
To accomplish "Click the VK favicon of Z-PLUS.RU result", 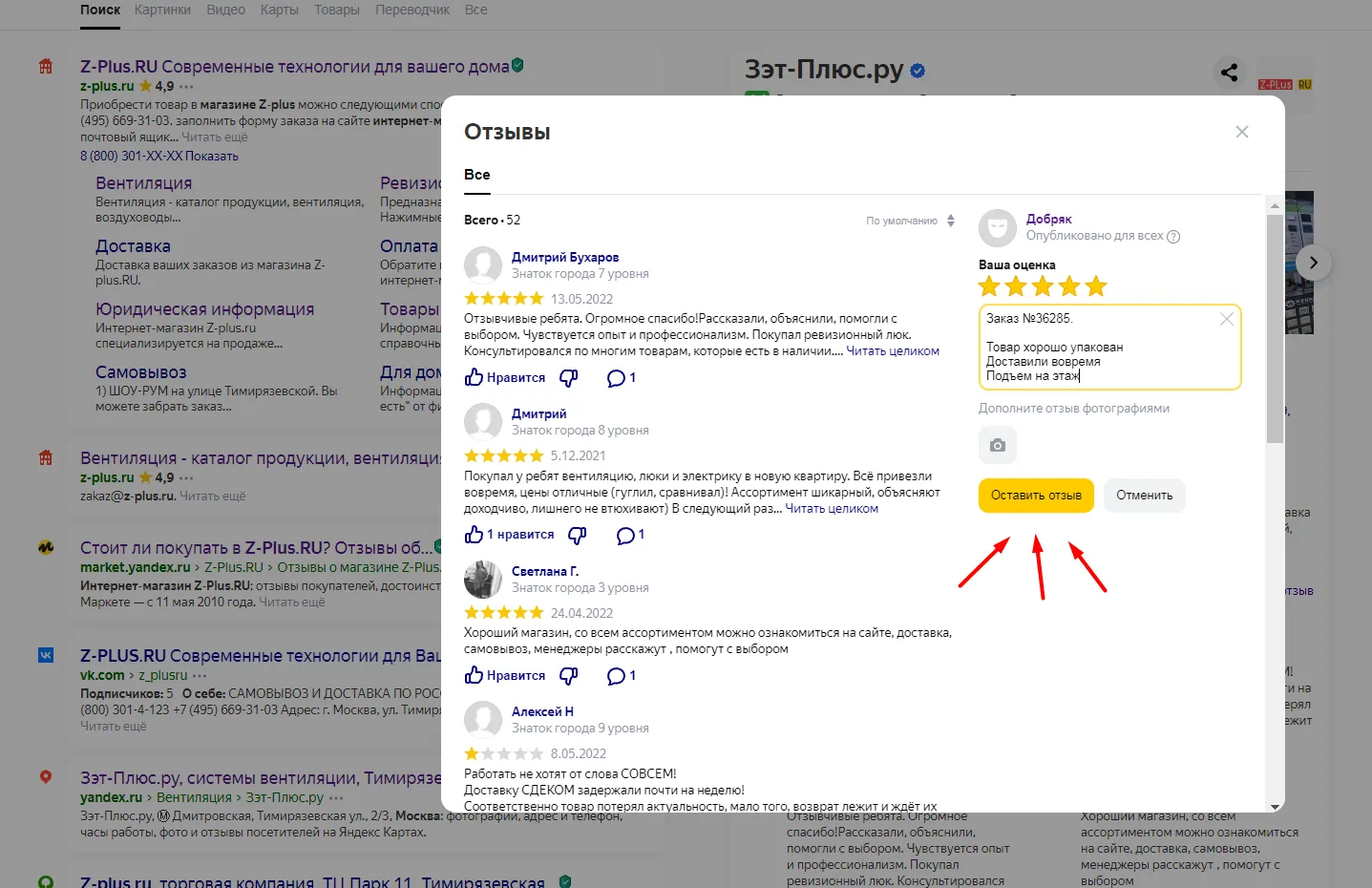I will [x=46, y=655].
